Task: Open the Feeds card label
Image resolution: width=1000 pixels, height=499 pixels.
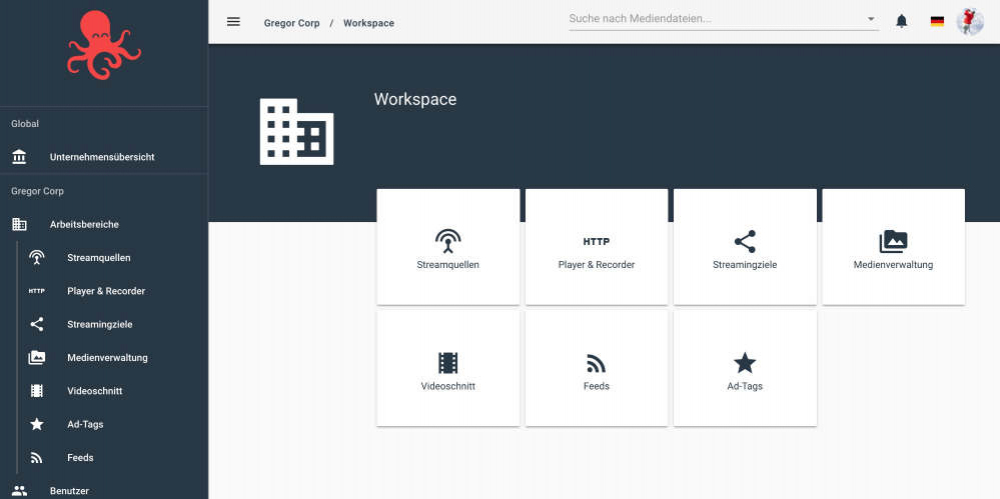Action: [596, 386]
